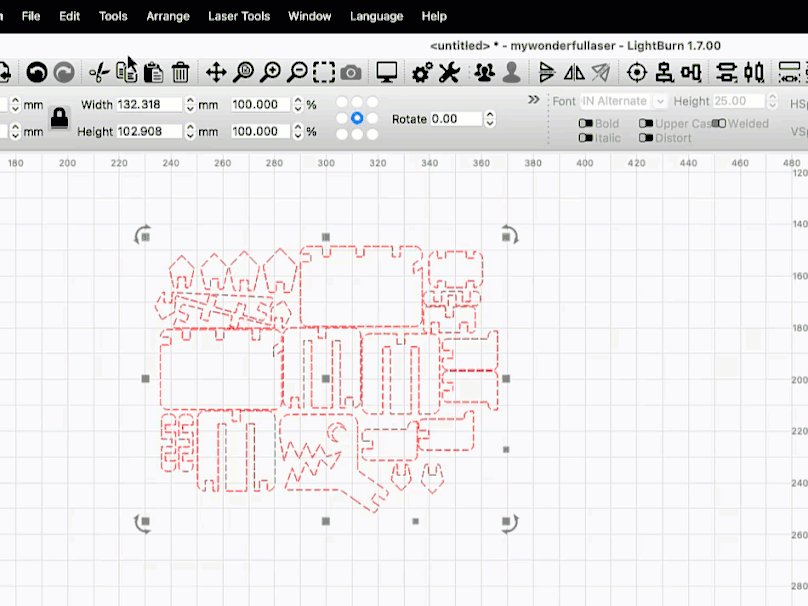Open device settings wrench icon
This screenshot has height=606, width=808.
[449, 72]
